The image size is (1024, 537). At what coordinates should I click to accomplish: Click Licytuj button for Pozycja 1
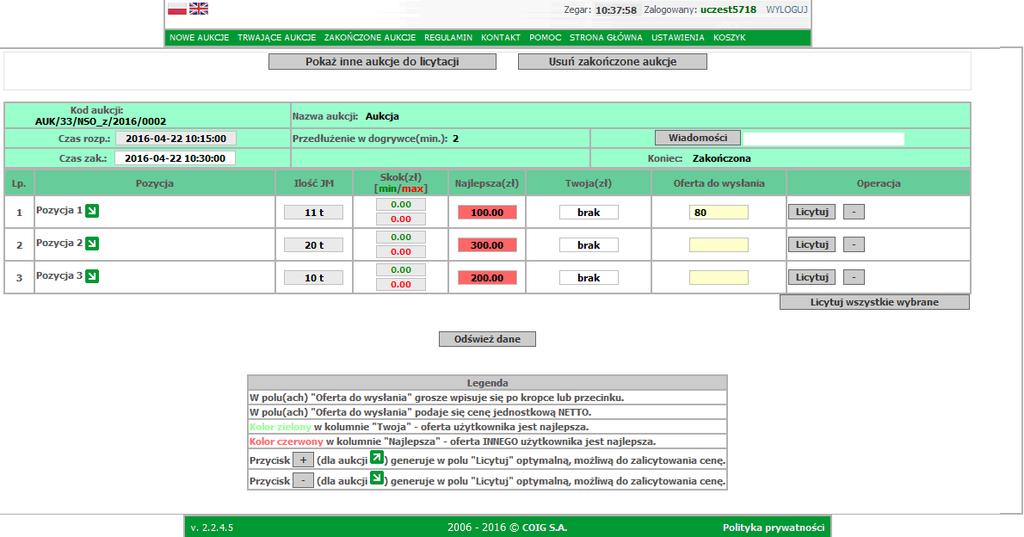point(812,212)
